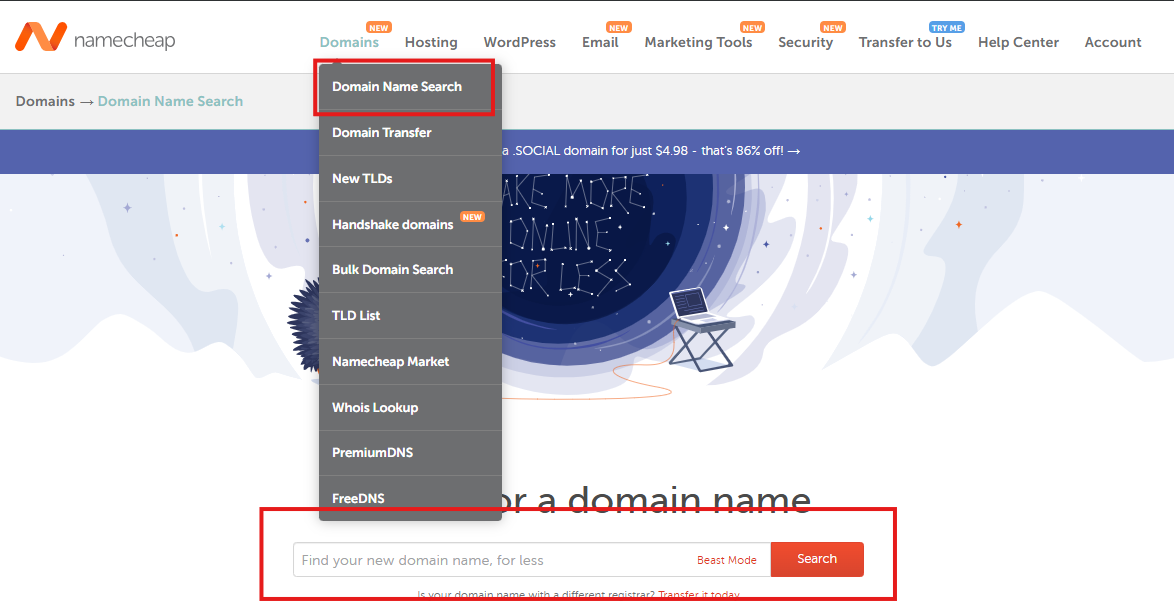This screenshot has width=1174, height=613.
Task: Click the TRY ME badge above Transfer to Us
Action: [x=946, y=28]
